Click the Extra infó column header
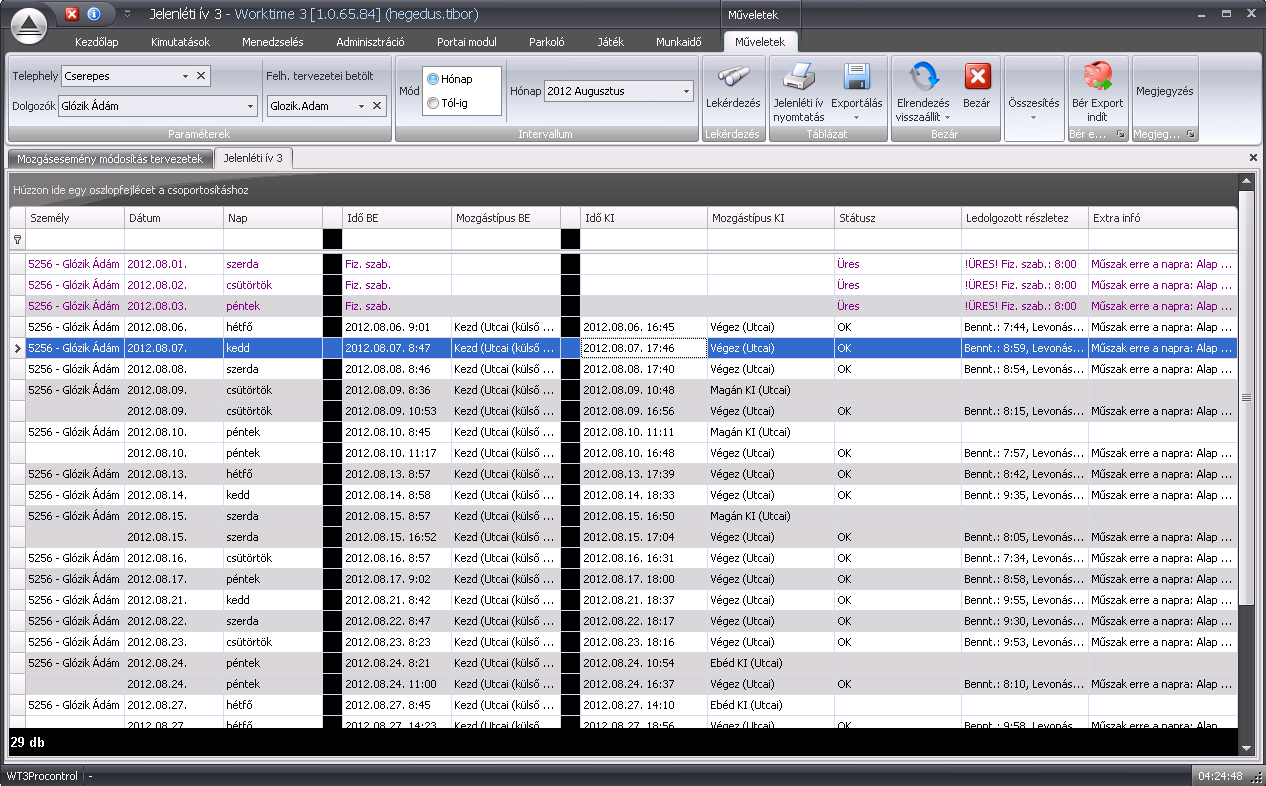The height and width of the screenshot is (786, 1266). coord(1163,218)
